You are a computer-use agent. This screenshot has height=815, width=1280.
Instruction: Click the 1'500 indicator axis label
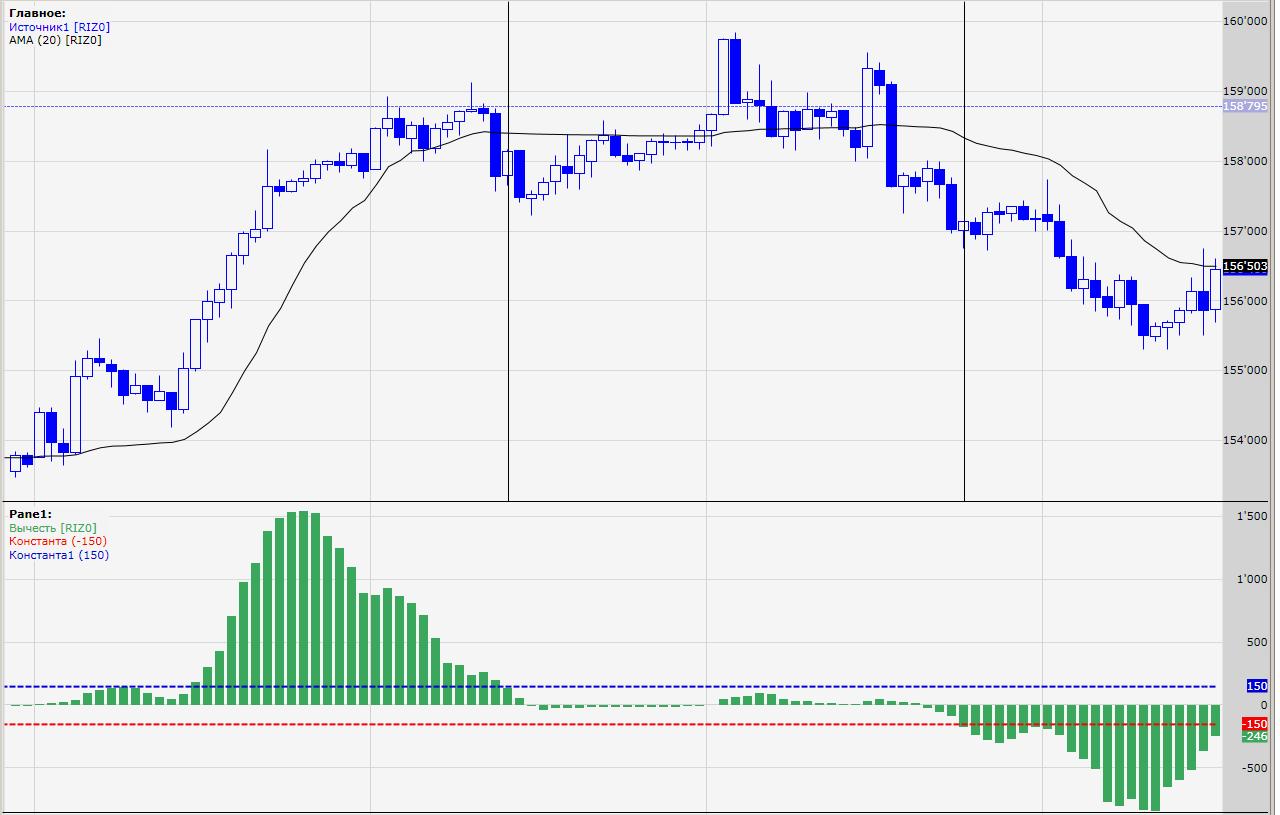(x=1254, y=517)
